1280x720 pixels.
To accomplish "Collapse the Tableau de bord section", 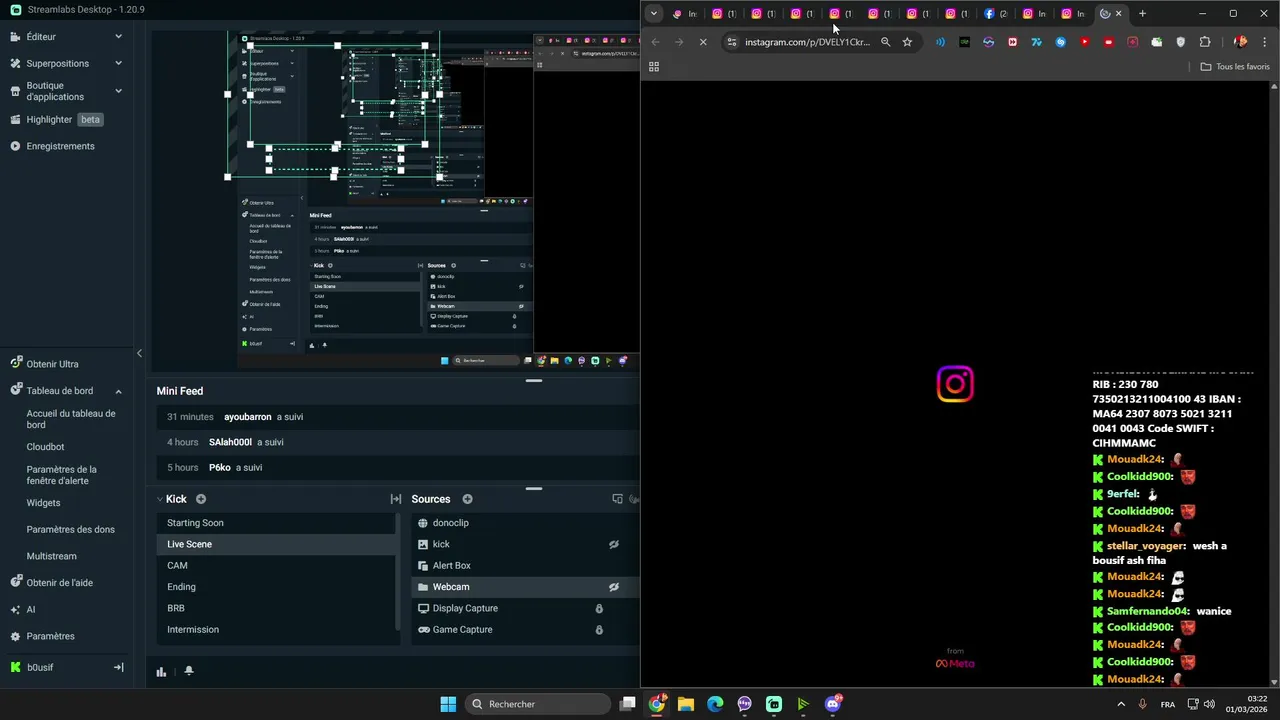I will (x=118, y=391).
